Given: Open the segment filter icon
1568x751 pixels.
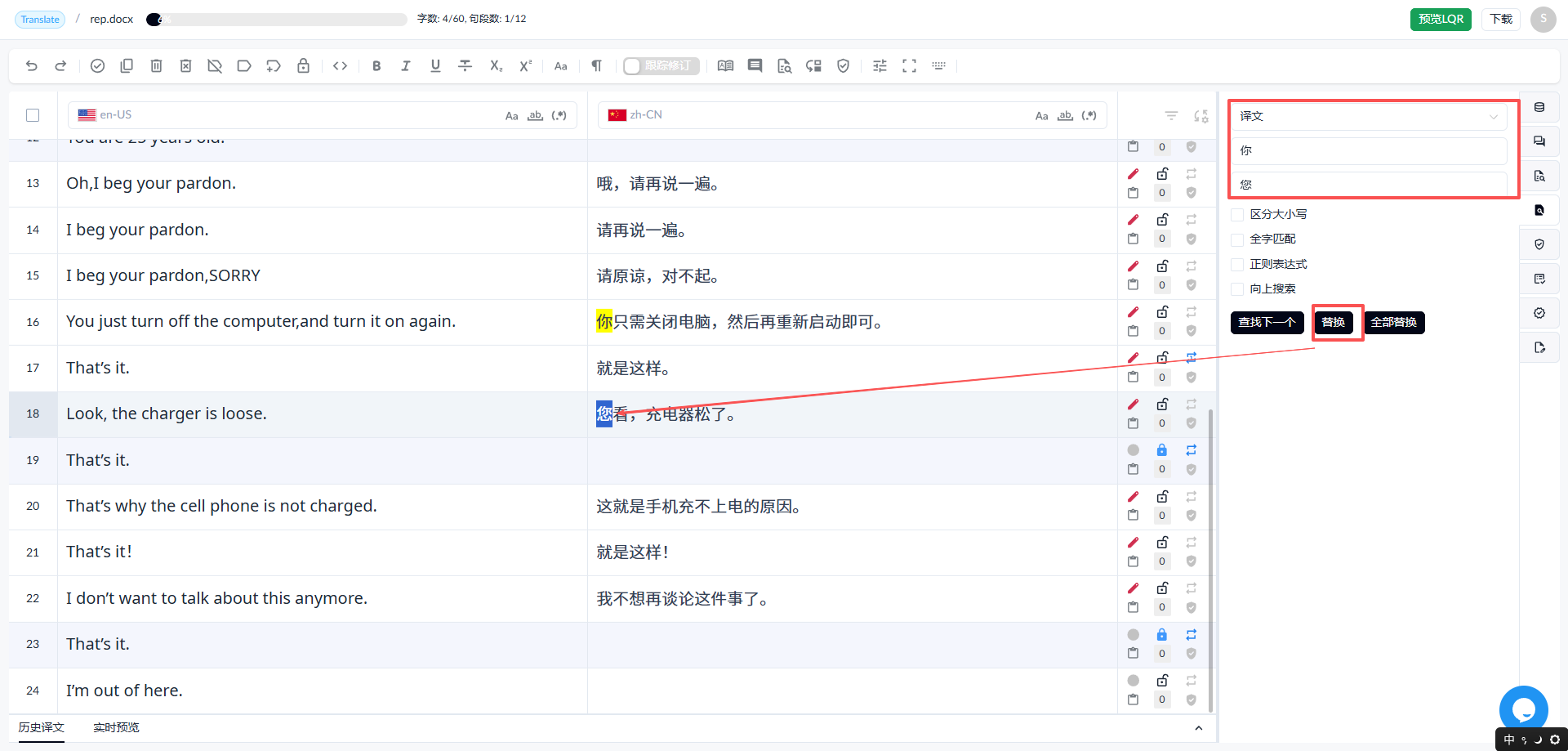Looking at the screenshot, I should [1171, 116].
